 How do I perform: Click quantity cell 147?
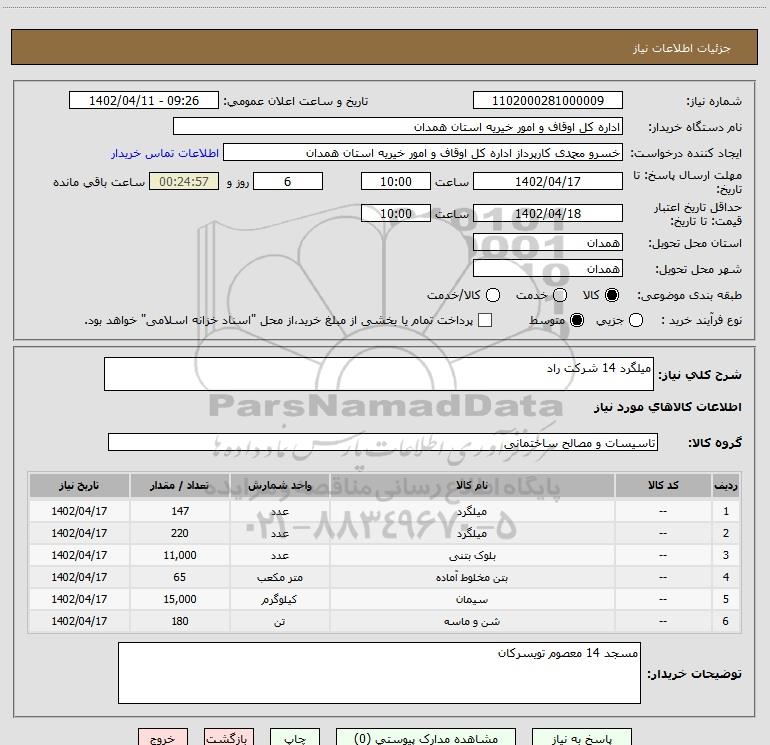click(180, 511)
